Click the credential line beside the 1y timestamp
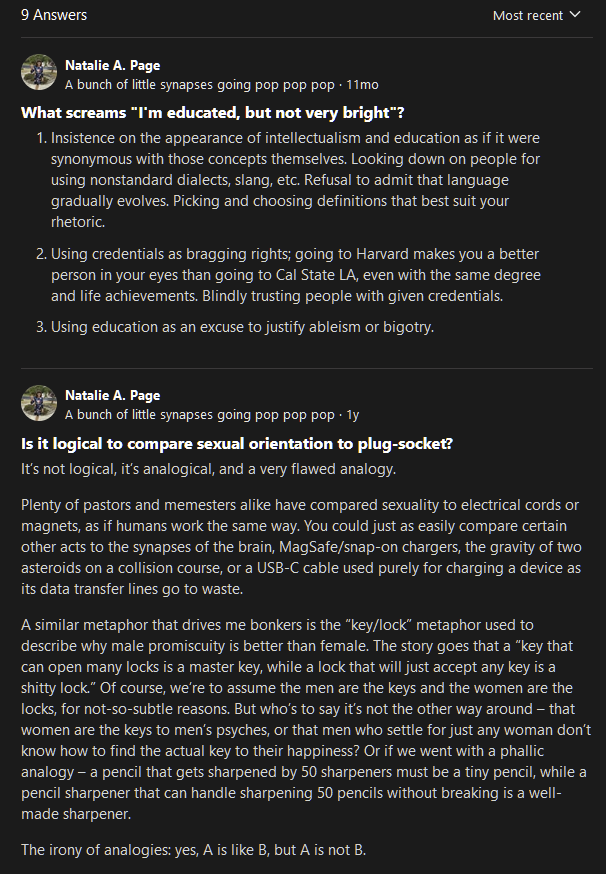Image resolution: width=606 pixels, height=874 pixels. (200, 414)
